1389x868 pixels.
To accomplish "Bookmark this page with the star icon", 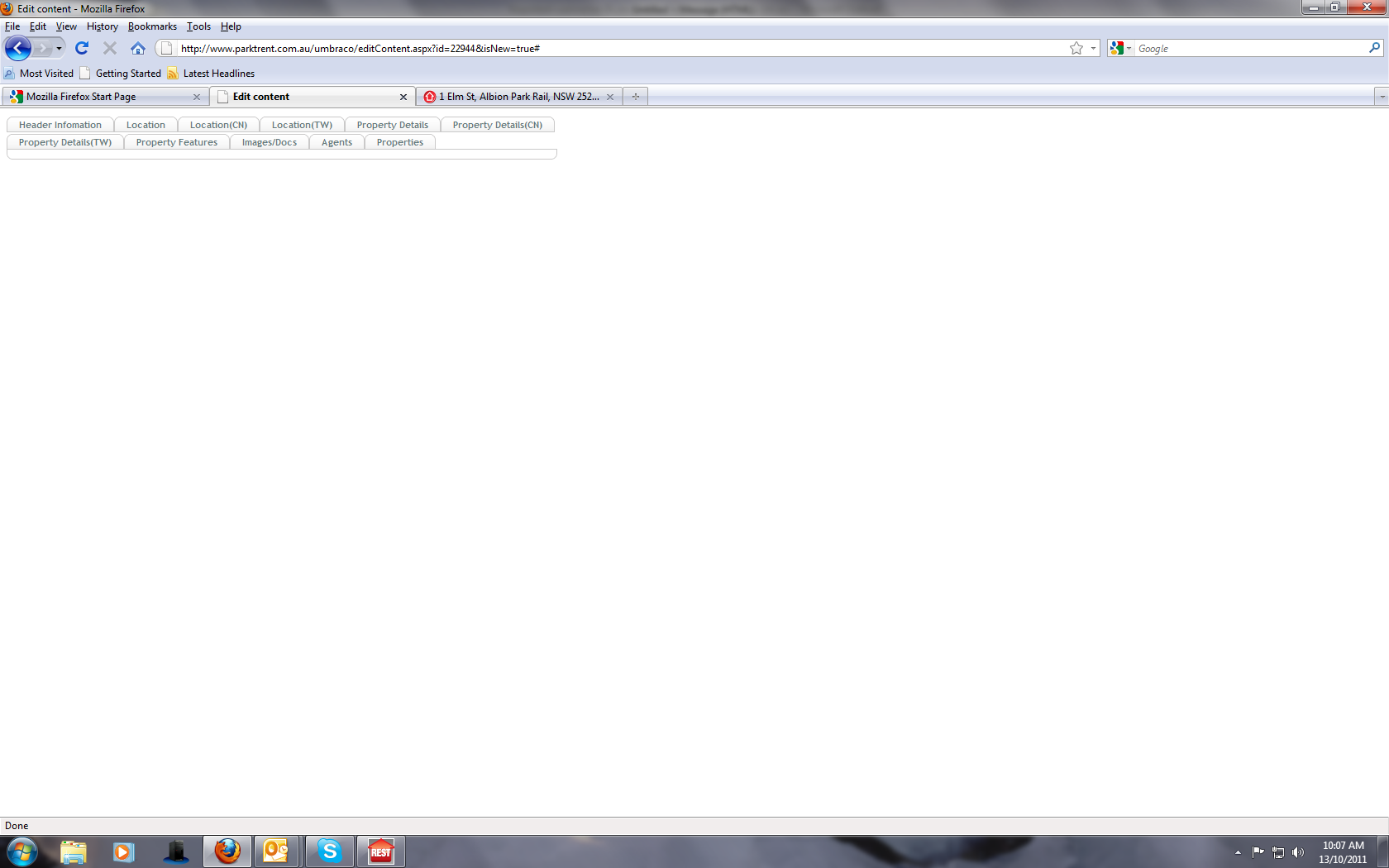I will click(x=1076, y=49).
